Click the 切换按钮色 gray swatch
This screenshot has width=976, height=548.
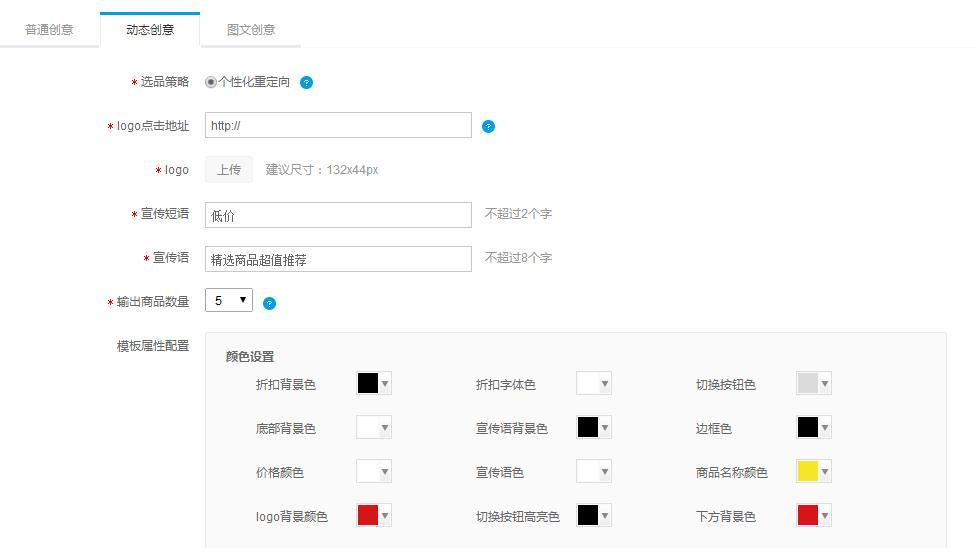click(807, 384)
